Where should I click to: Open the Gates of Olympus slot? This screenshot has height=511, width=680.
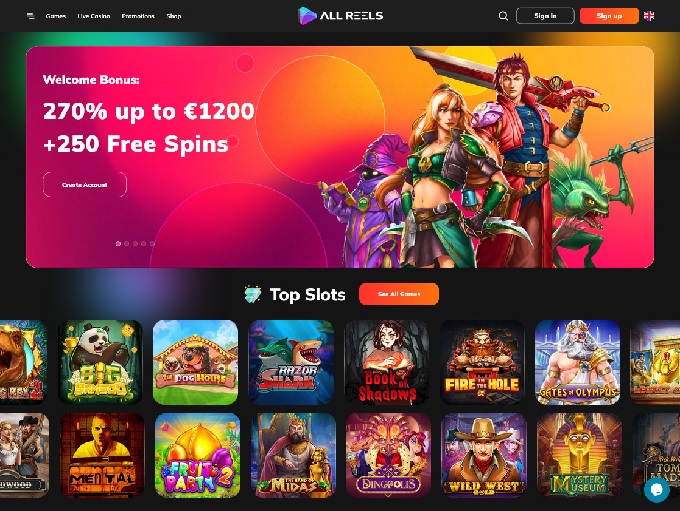coord(577,362)
